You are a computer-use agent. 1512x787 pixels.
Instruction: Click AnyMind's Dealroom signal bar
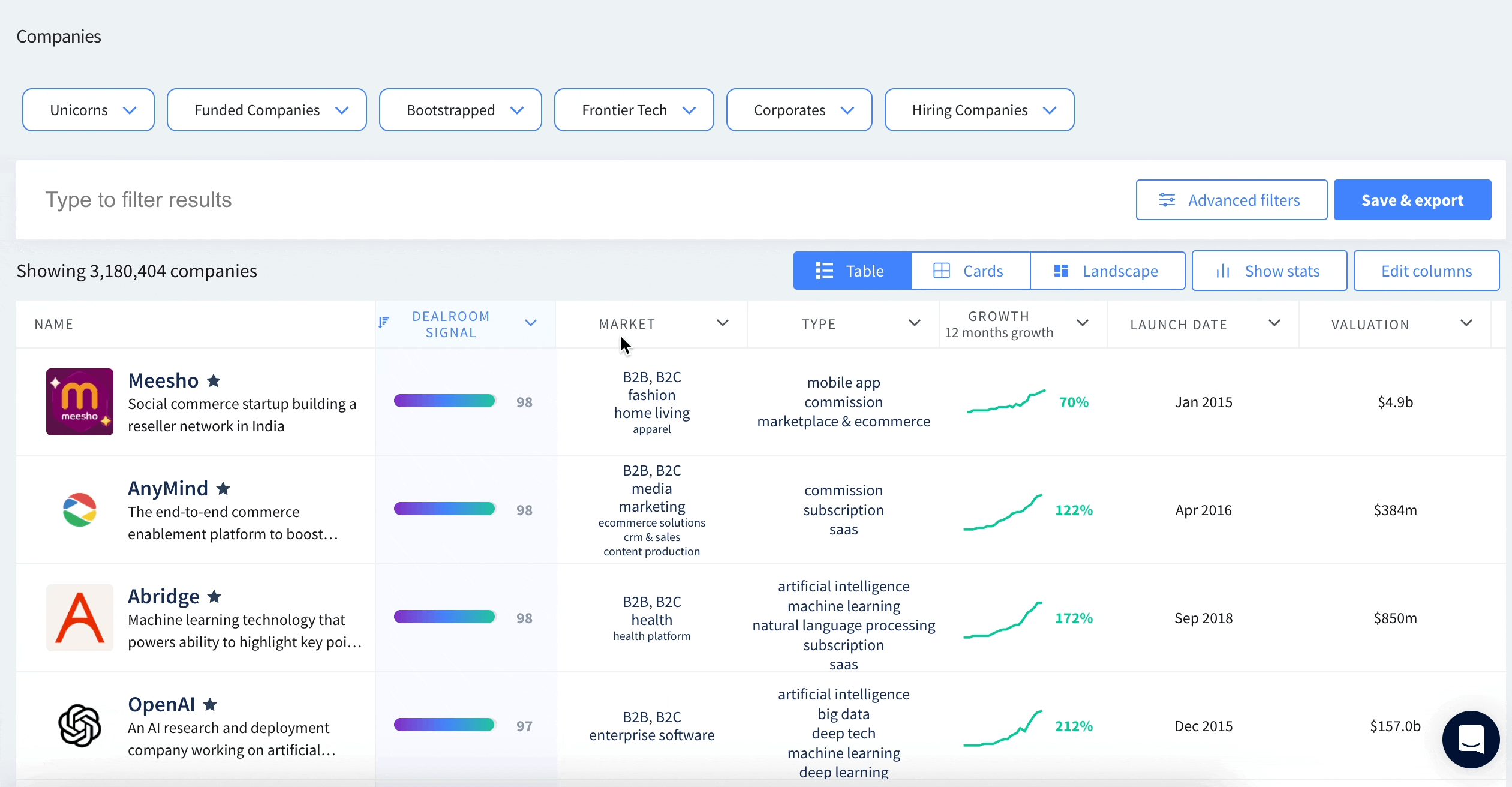[x=444, y=509]
